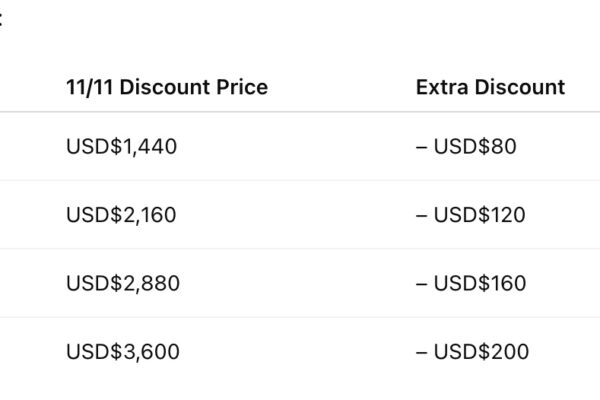
Task: Select the USD$1,440 discount price cell
Action: (121, 147)
